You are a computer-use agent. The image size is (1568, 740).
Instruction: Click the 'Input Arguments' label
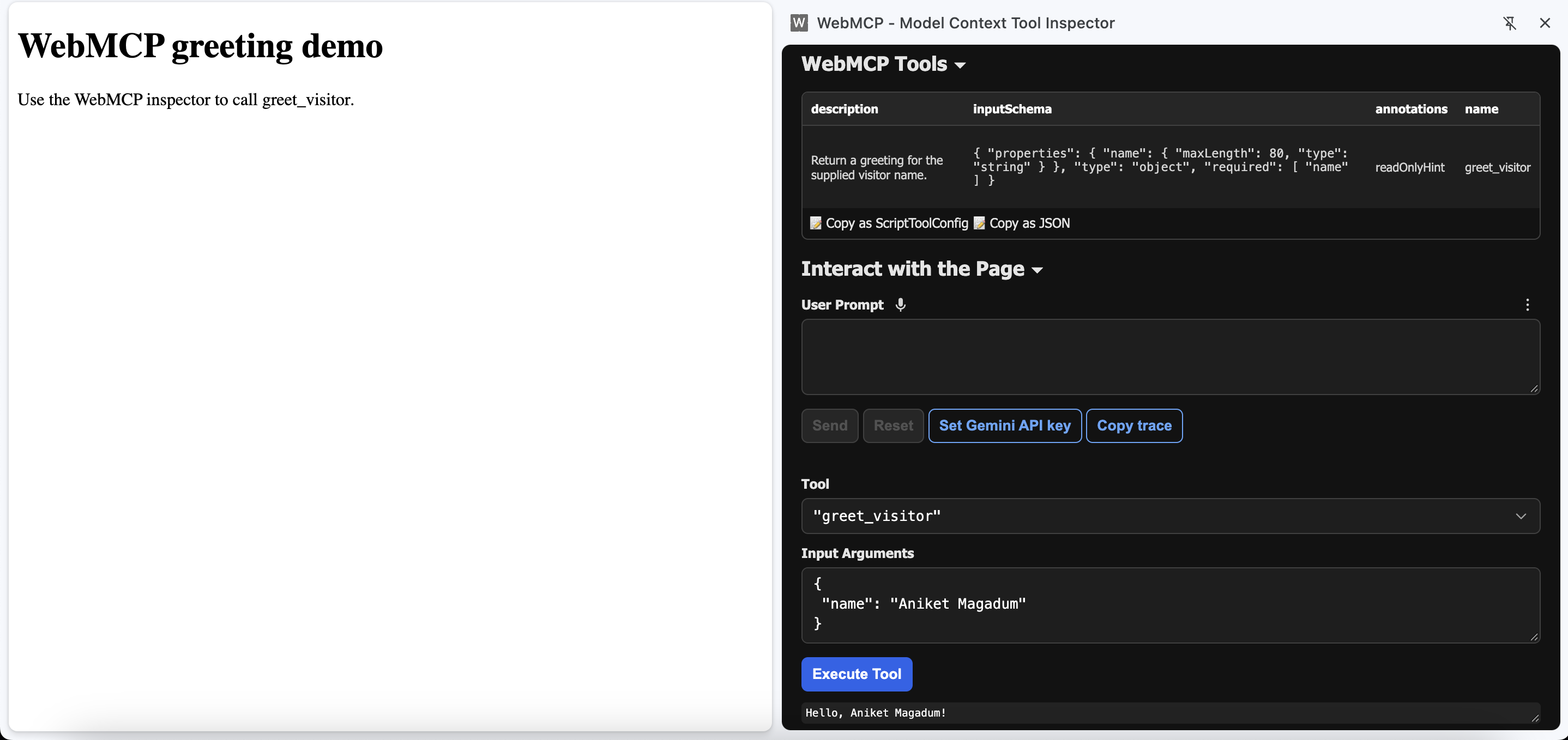point(857,553)
